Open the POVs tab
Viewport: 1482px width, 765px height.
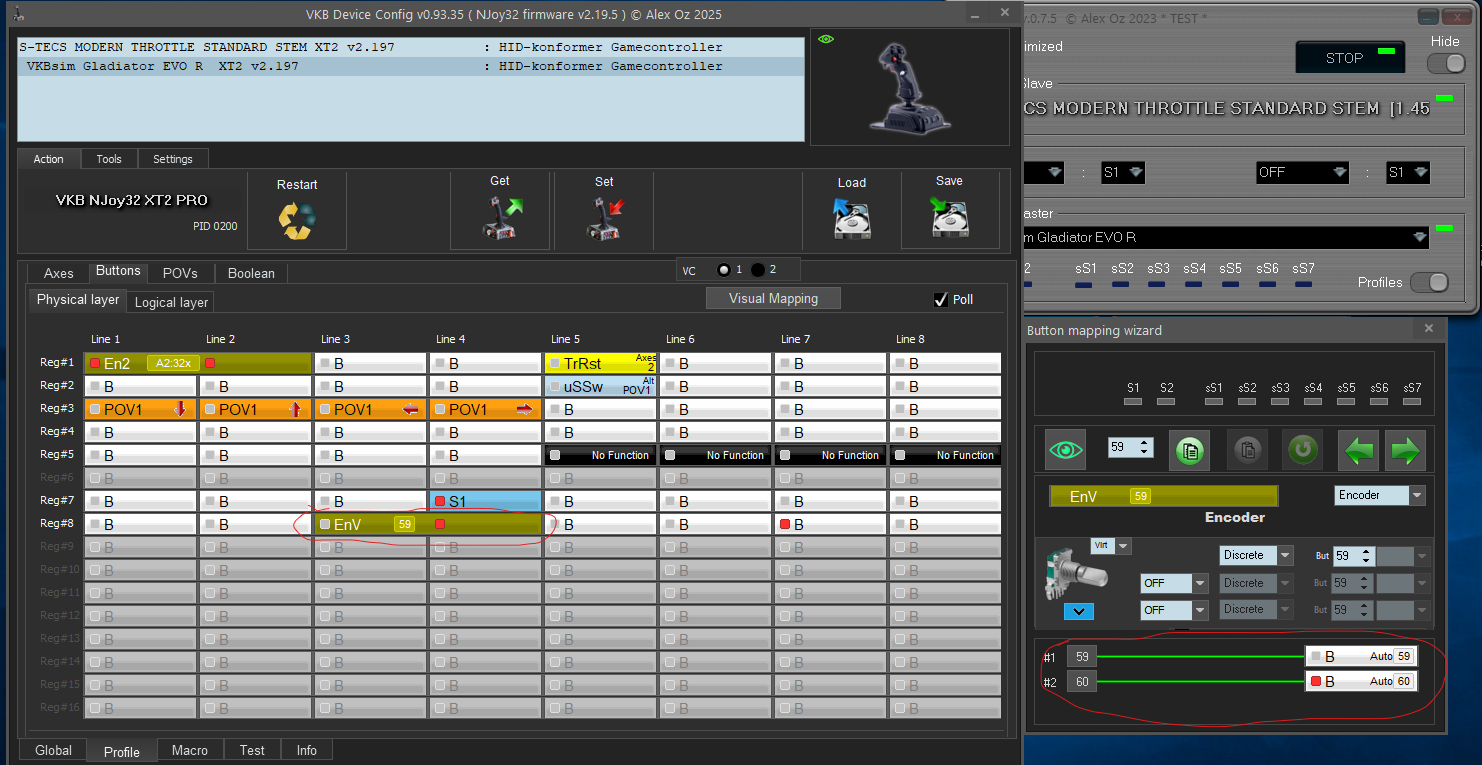pos(180,273)
